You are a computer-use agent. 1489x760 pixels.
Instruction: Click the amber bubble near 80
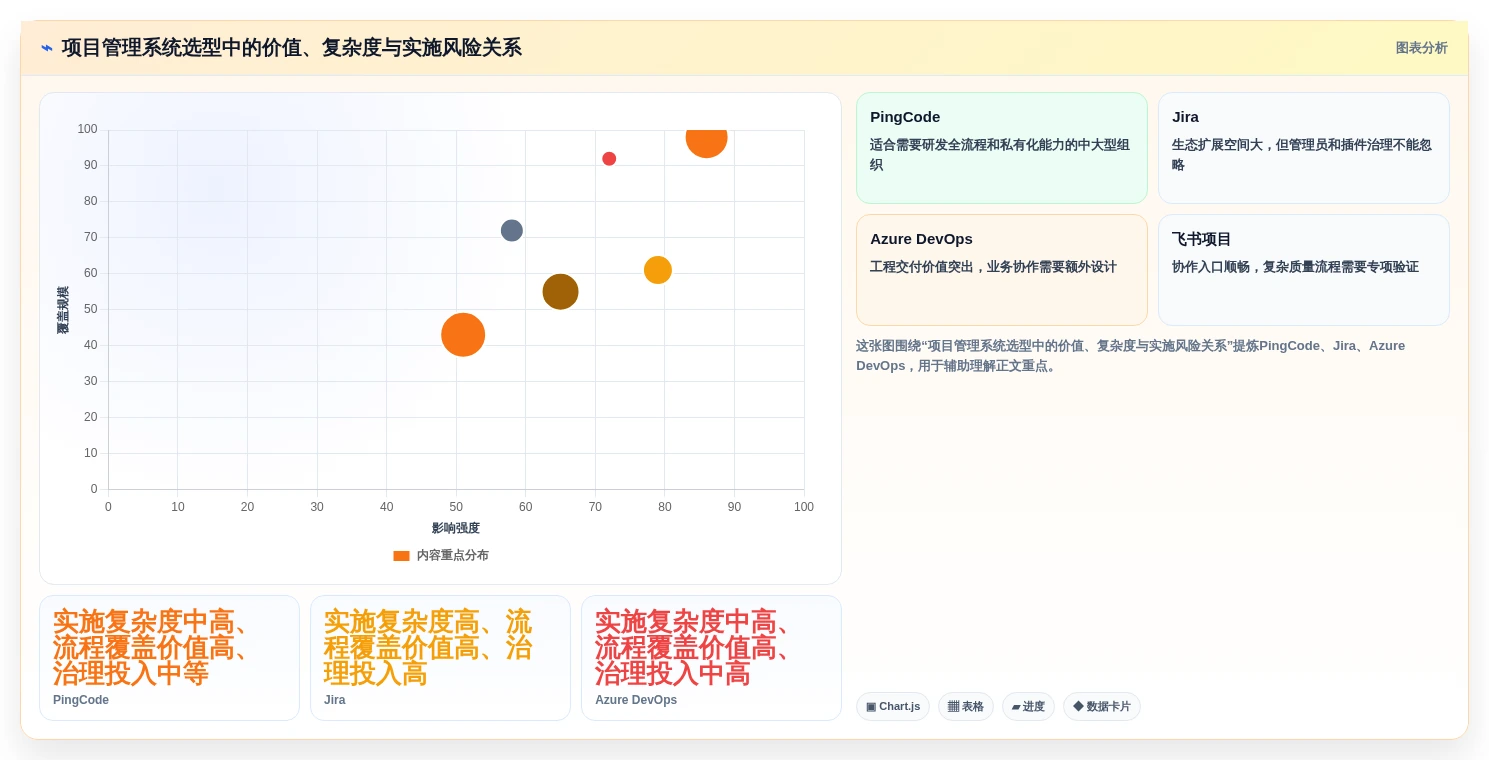point(658,270)
